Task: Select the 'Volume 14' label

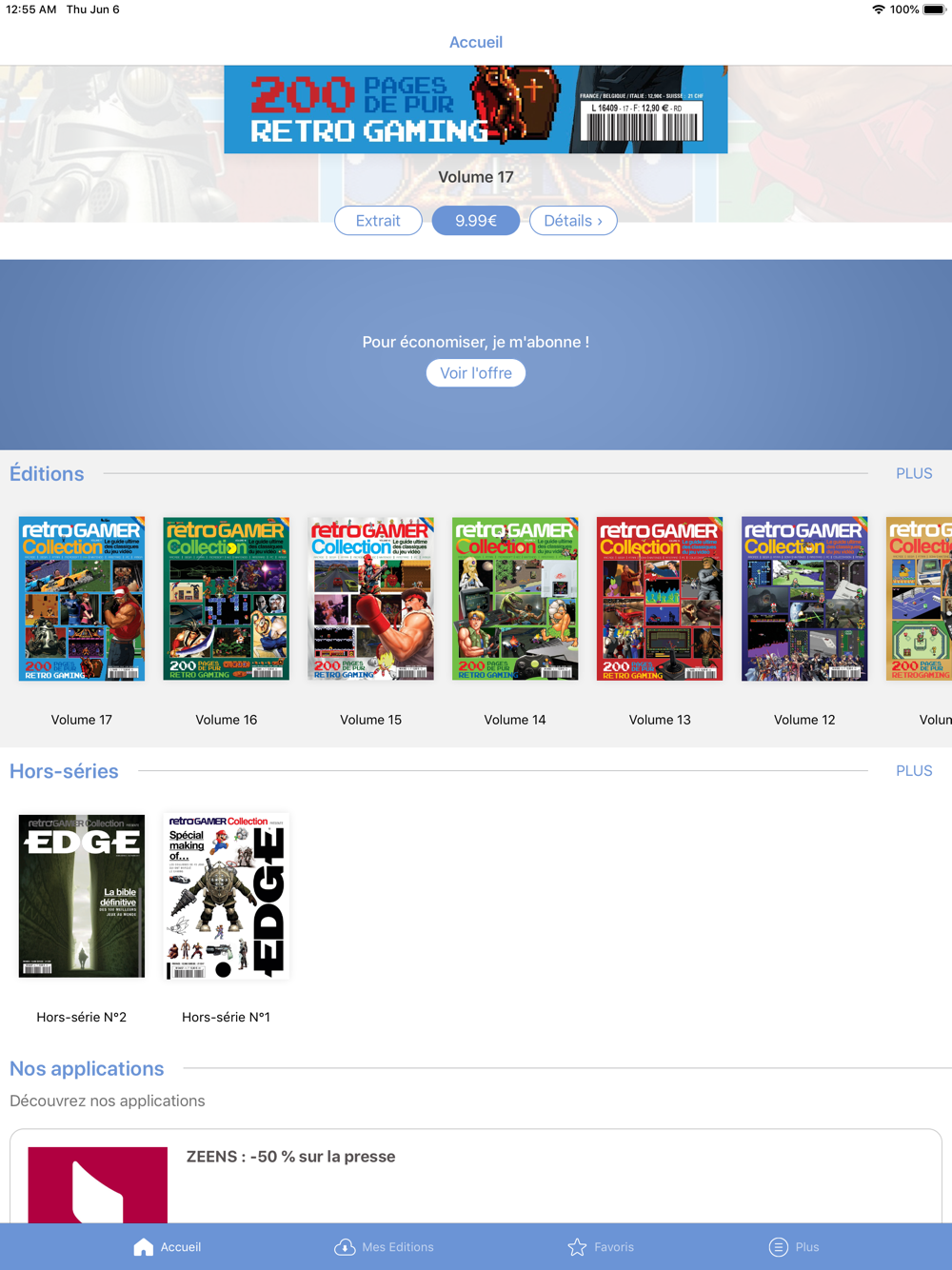Action: (515, 720)
